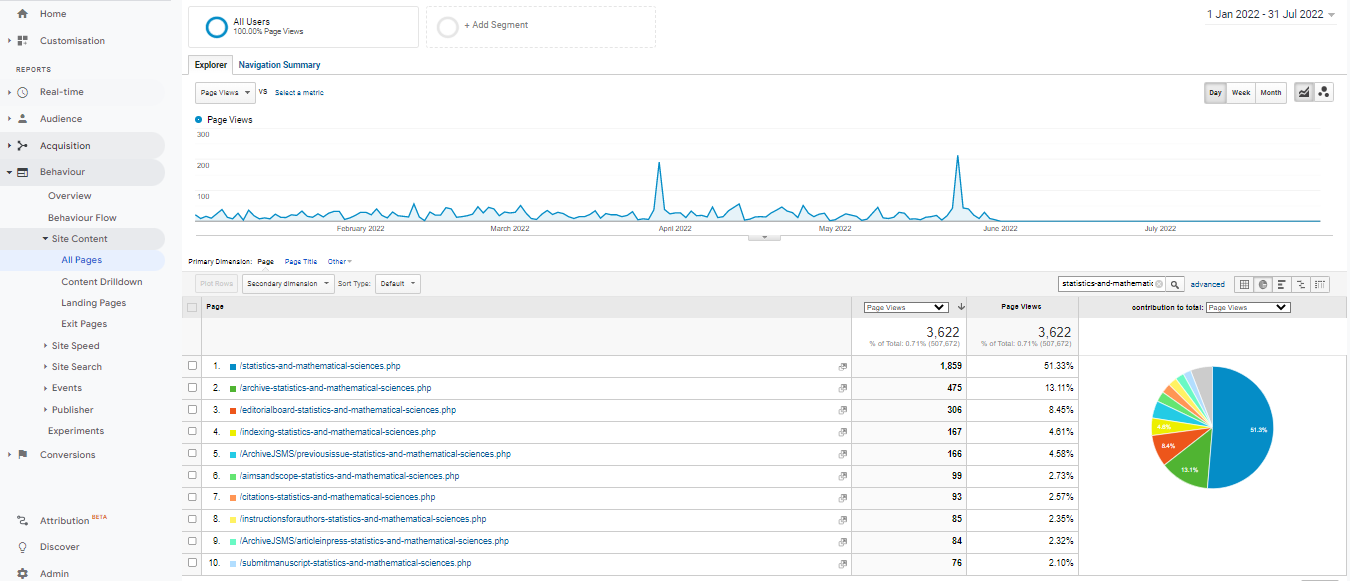Switch to the Navigation Summary tab
Screen dimensions: 1350x581
[279, 65]
